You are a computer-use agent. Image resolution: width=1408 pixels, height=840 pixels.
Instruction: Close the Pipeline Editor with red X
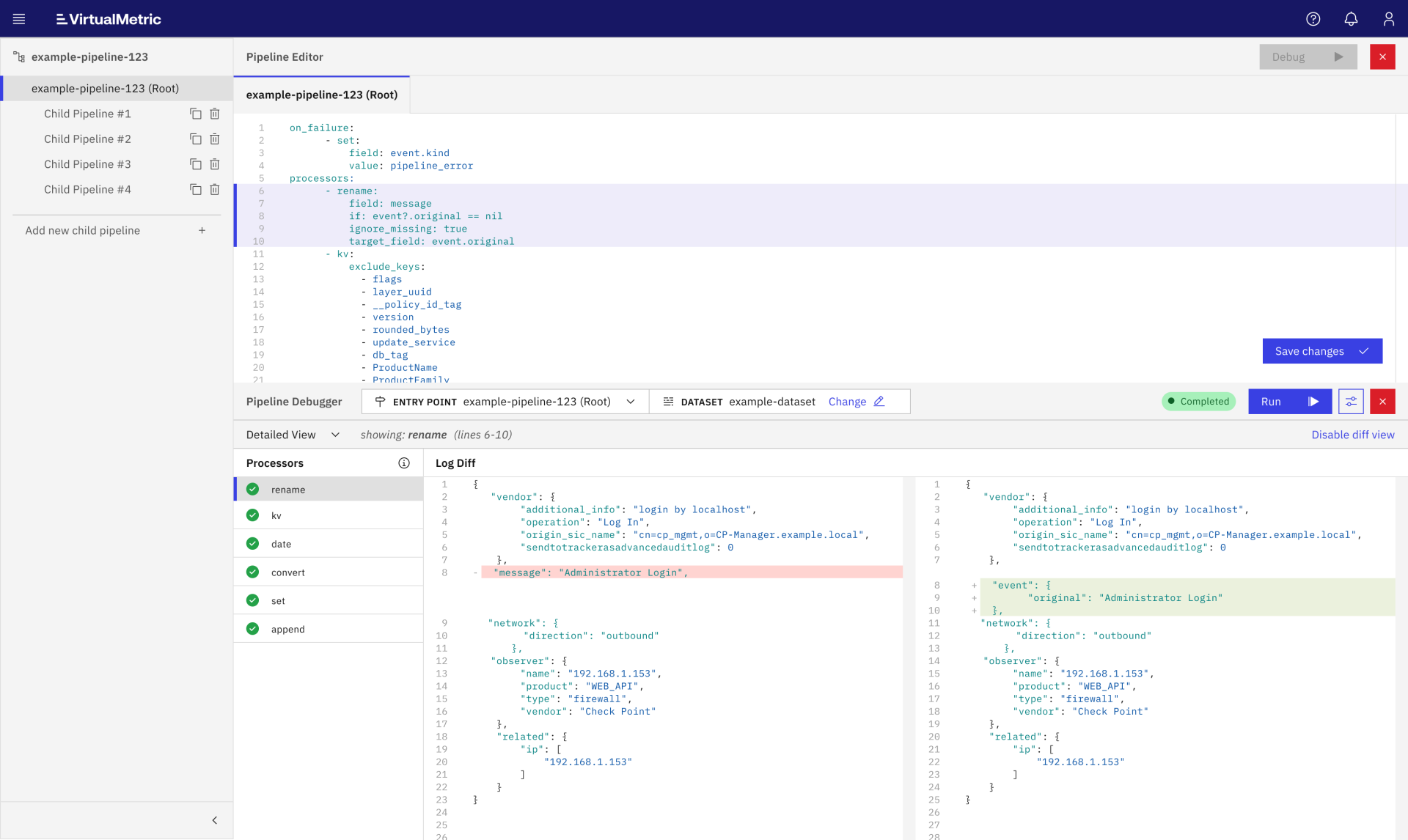pyautogui.click(x=1382, y=57)
